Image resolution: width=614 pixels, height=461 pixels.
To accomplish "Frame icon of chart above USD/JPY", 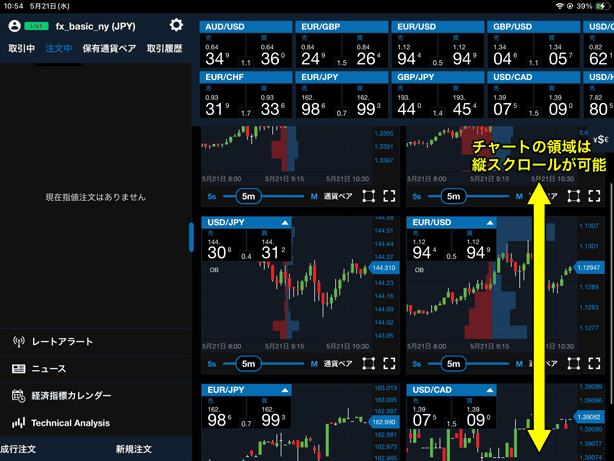I will coord(368,196).
